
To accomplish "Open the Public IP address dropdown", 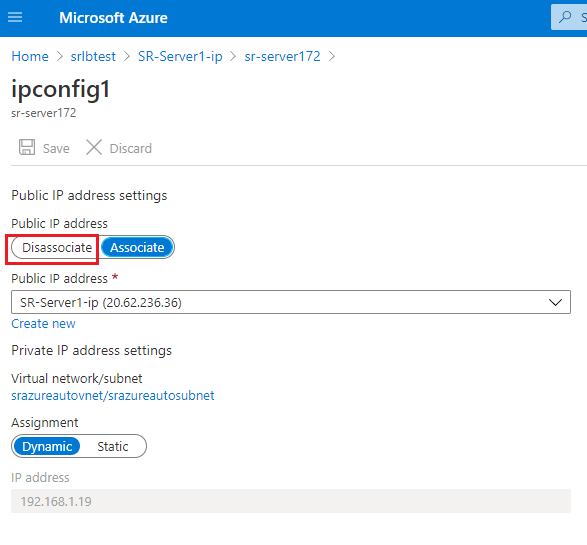I will point(291,302).
